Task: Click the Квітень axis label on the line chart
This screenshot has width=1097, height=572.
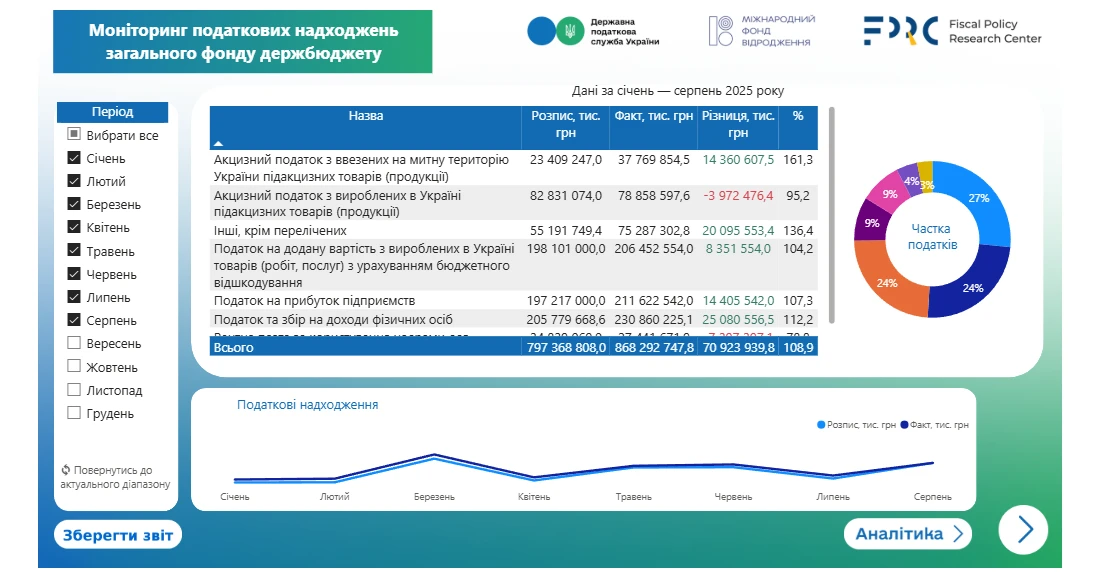Action: point(534,497)
